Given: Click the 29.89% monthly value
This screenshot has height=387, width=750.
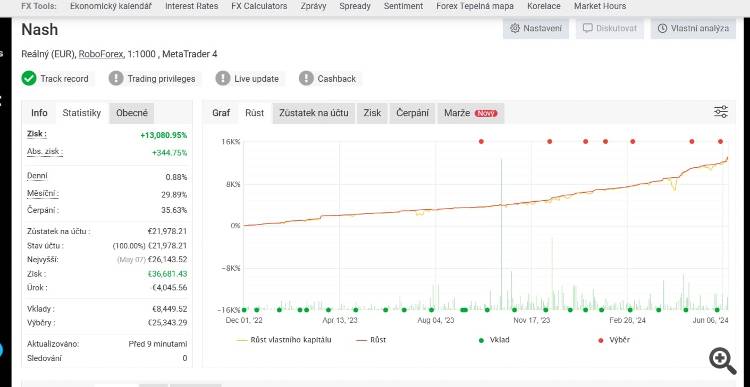Looking at the screenshot, I should click(x=174, y=195).
